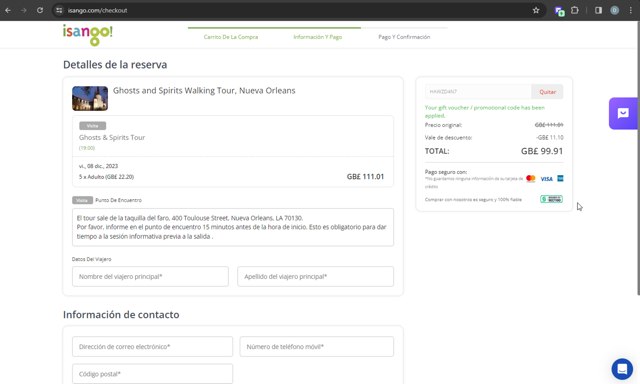Bookmark this page with star icon
The image size is (640, 384).
536,10
